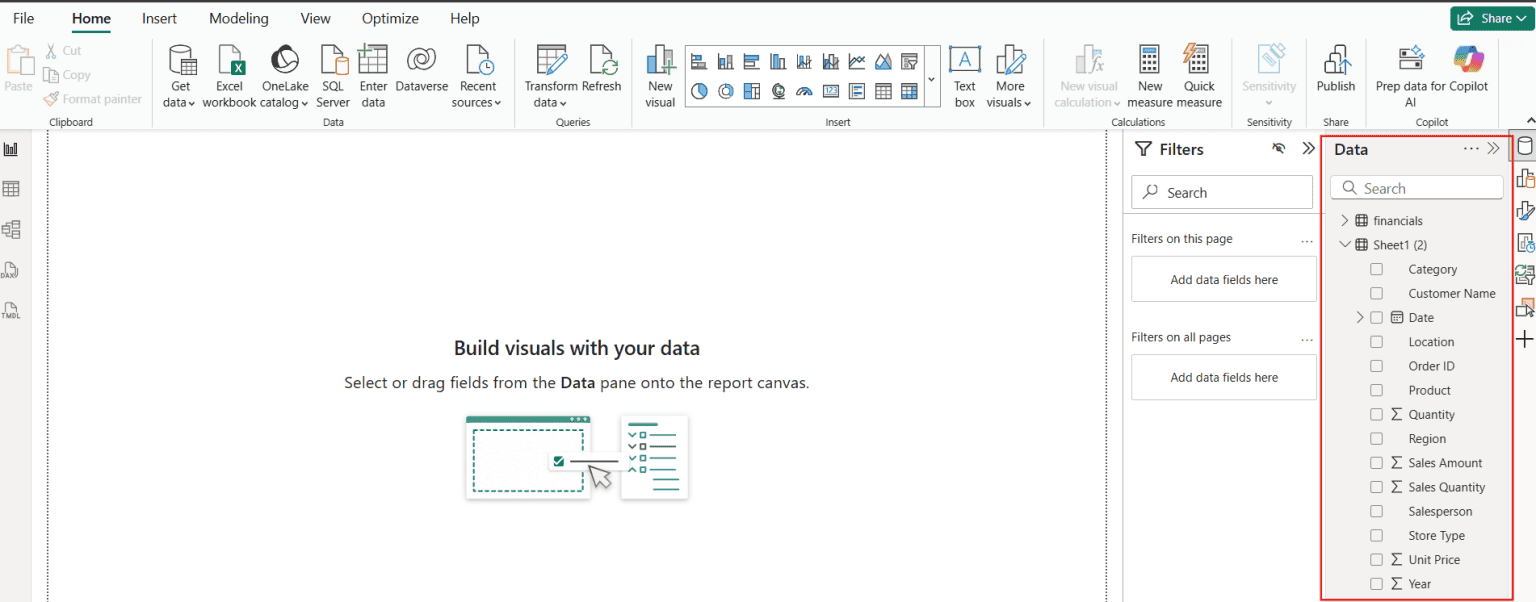Search fields in the Data pane
This screenshot has width=1536, height=602.
pos(1416,188)
